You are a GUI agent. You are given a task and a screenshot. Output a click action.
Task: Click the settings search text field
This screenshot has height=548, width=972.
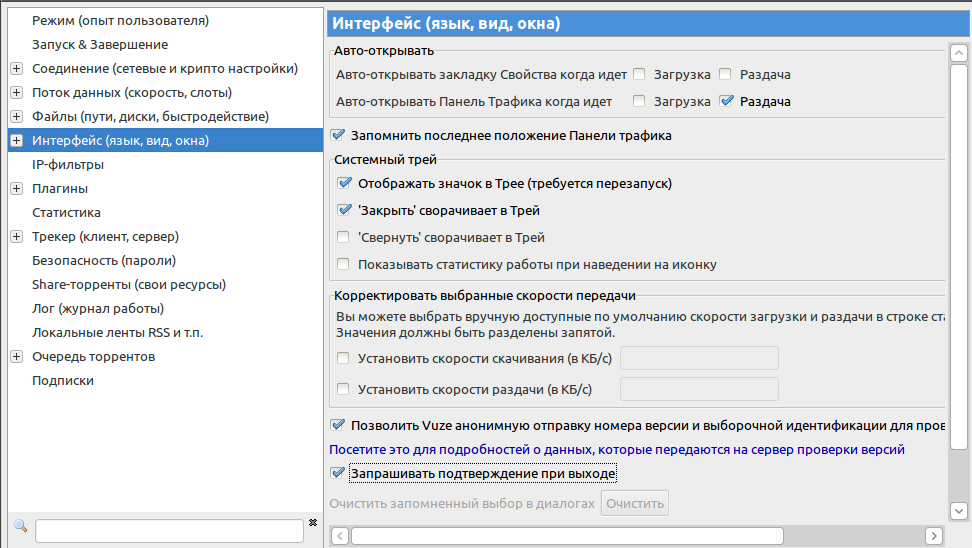coord(169,531)
